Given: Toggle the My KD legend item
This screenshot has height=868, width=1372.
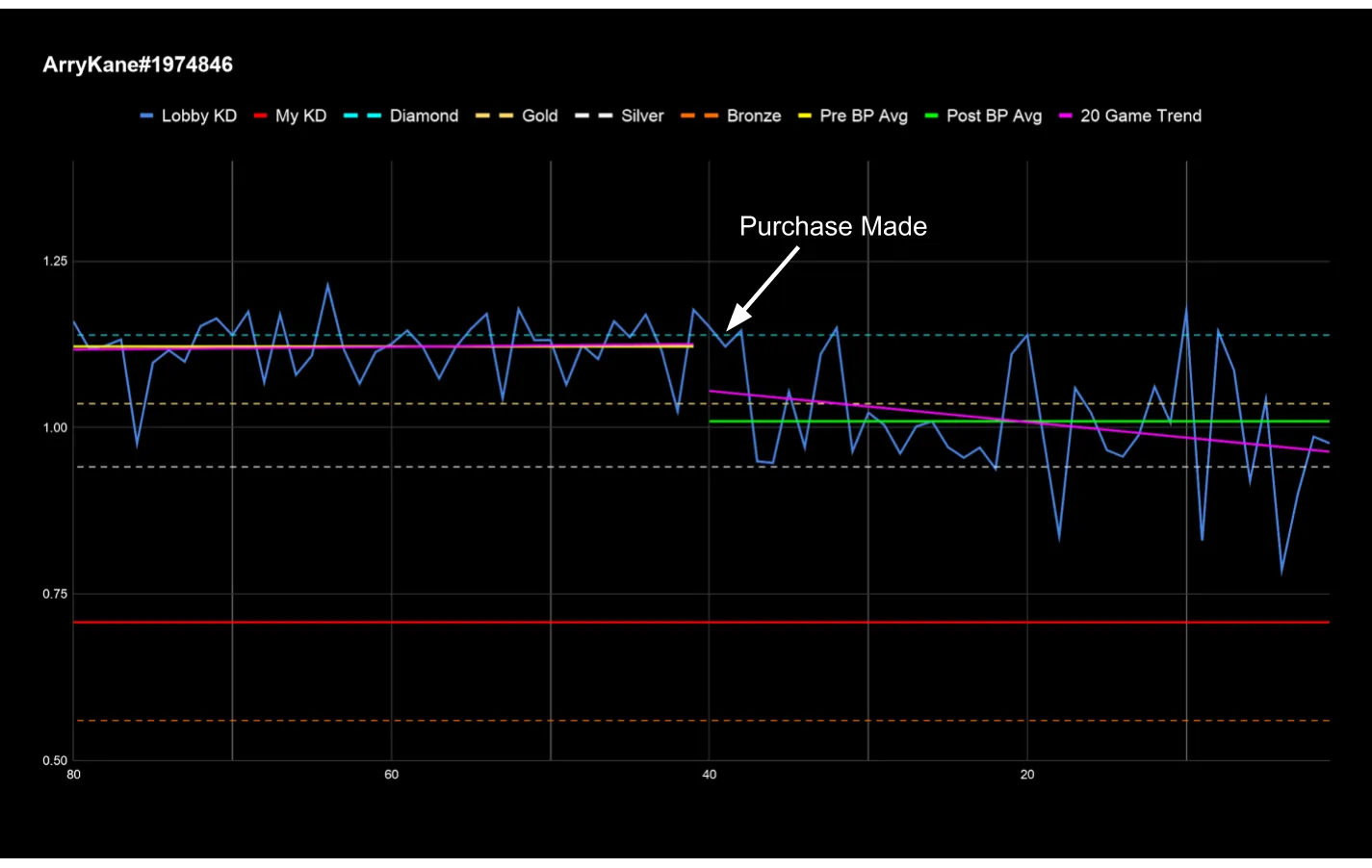Looking at the screenshot, I should tap(291, 115).
